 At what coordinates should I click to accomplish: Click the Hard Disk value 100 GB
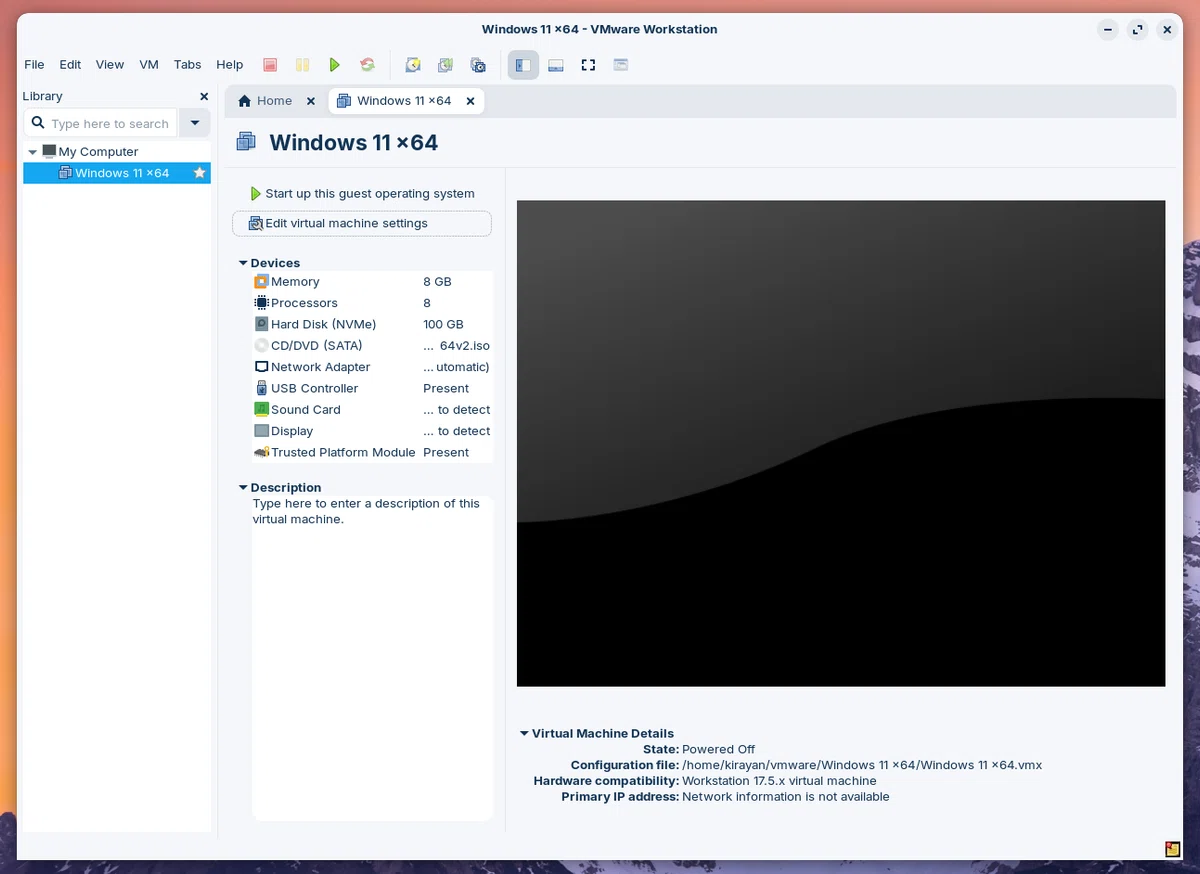point(443,324)
